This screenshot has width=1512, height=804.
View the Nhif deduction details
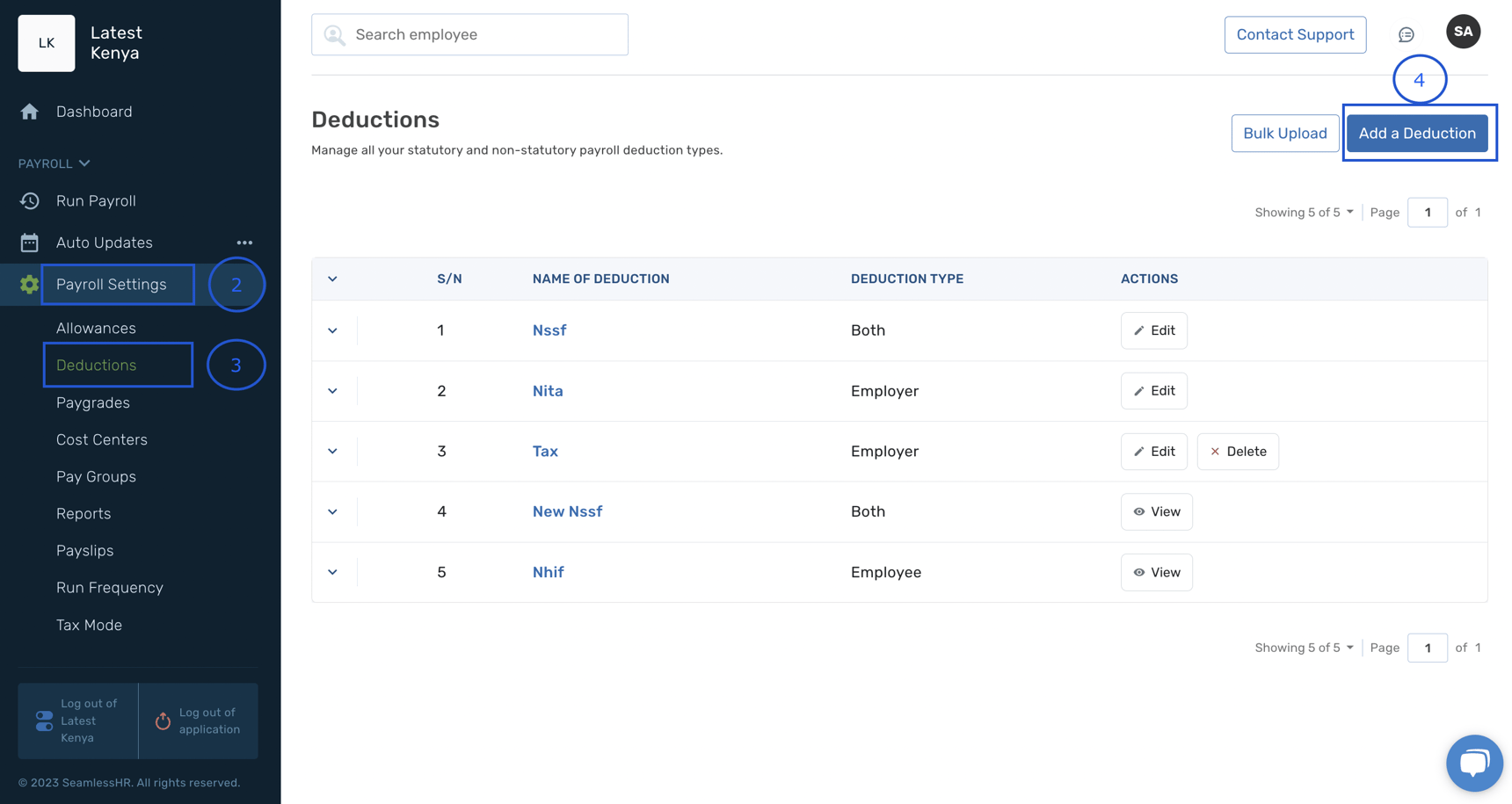click(x=1156, y=572)
